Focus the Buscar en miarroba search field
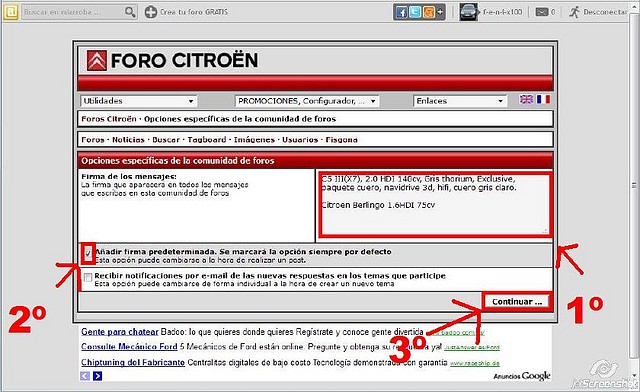The width and height of the screenshot is (640, 392). click(73, 12)
